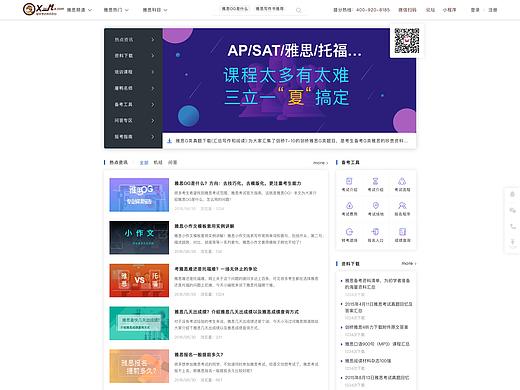Open the 小程序 link in the header
Screen dimensions: 520x390
449,10
